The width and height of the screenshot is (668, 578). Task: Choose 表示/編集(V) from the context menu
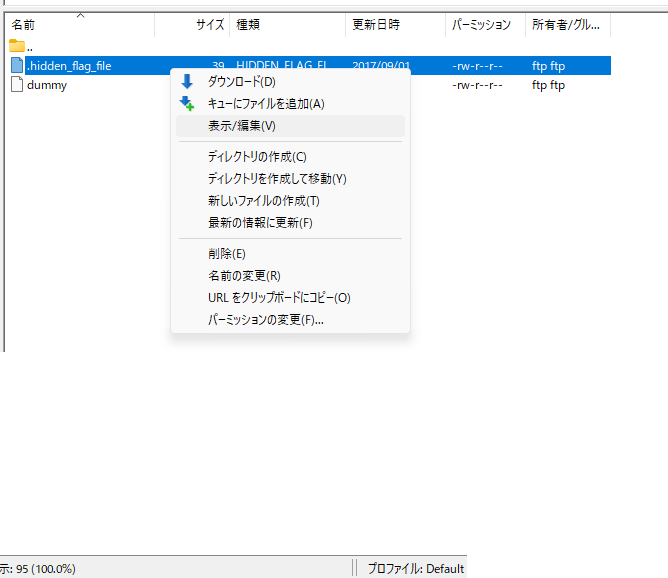tap(241, 126)
